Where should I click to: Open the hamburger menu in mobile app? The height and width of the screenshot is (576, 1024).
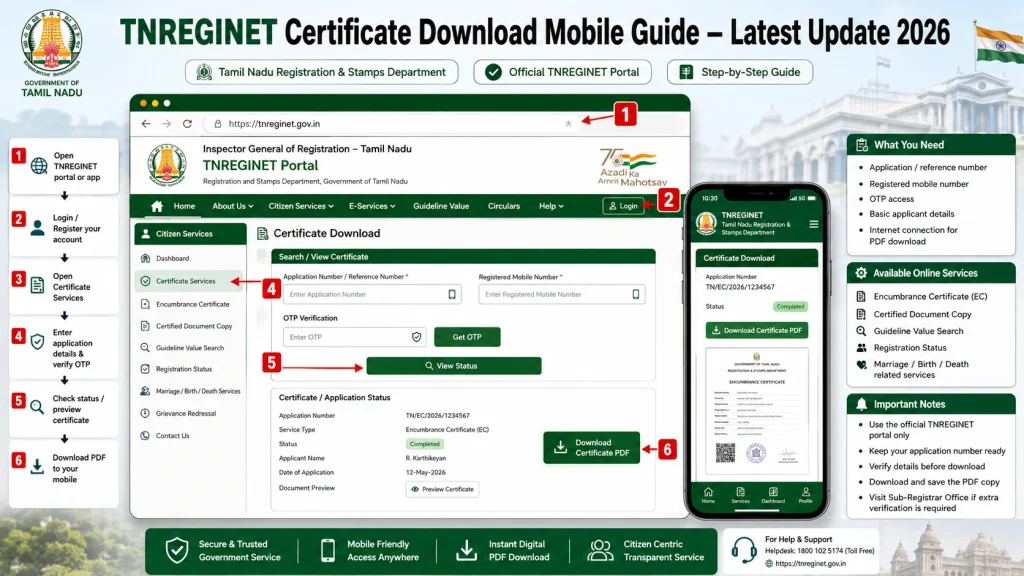pyautogui.click(x=814, y=224)
